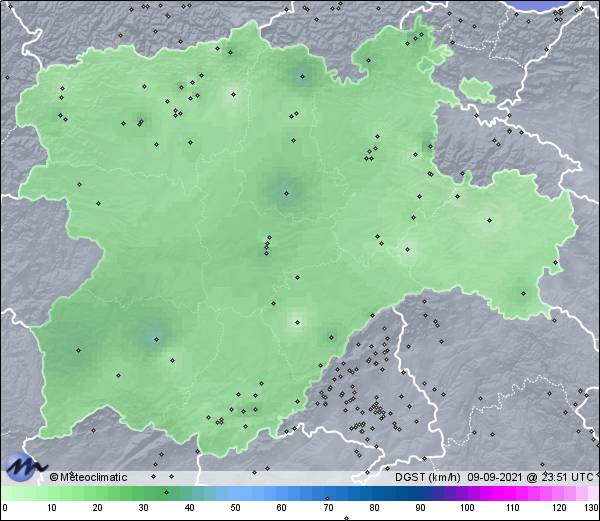Click the 80 label on the wind scale
This screenshot has width=600, height=521.
tap(374, 508)
